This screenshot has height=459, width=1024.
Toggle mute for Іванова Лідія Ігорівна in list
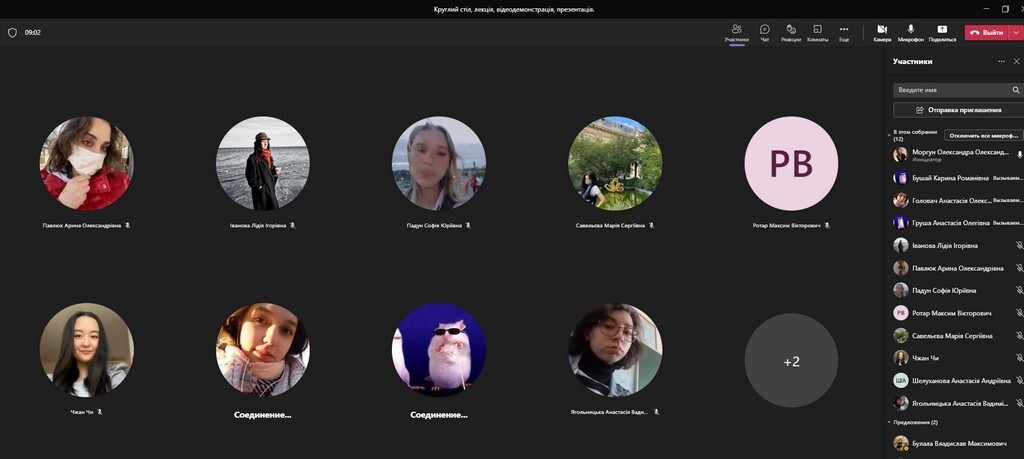1019,245
